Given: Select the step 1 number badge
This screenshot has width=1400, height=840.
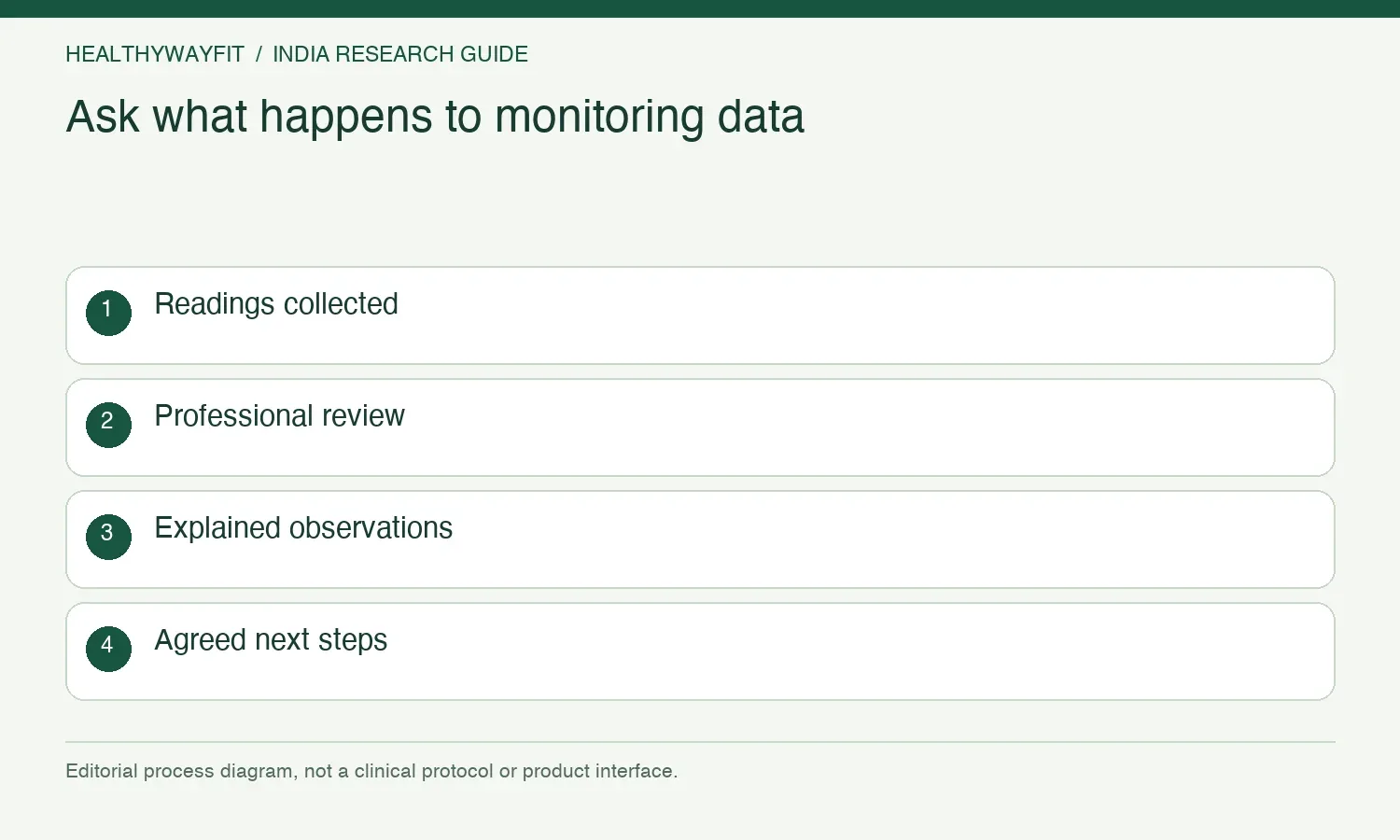Looking at the screenshot, I should coord(108,313).
